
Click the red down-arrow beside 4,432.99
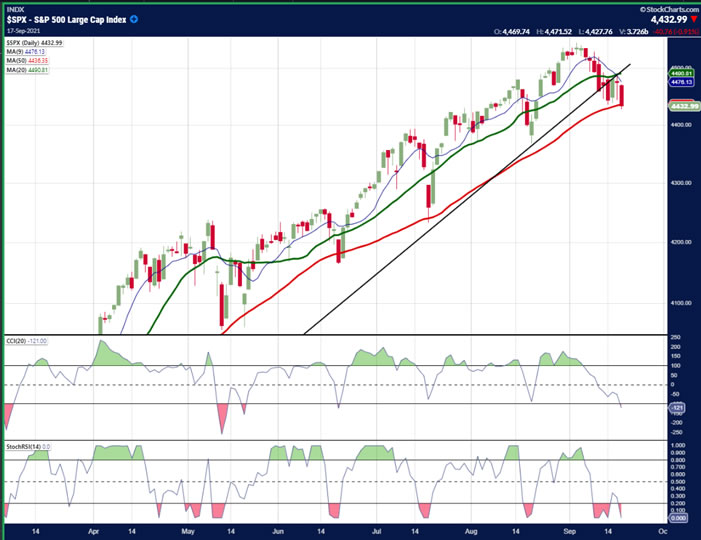coord(694,19)
